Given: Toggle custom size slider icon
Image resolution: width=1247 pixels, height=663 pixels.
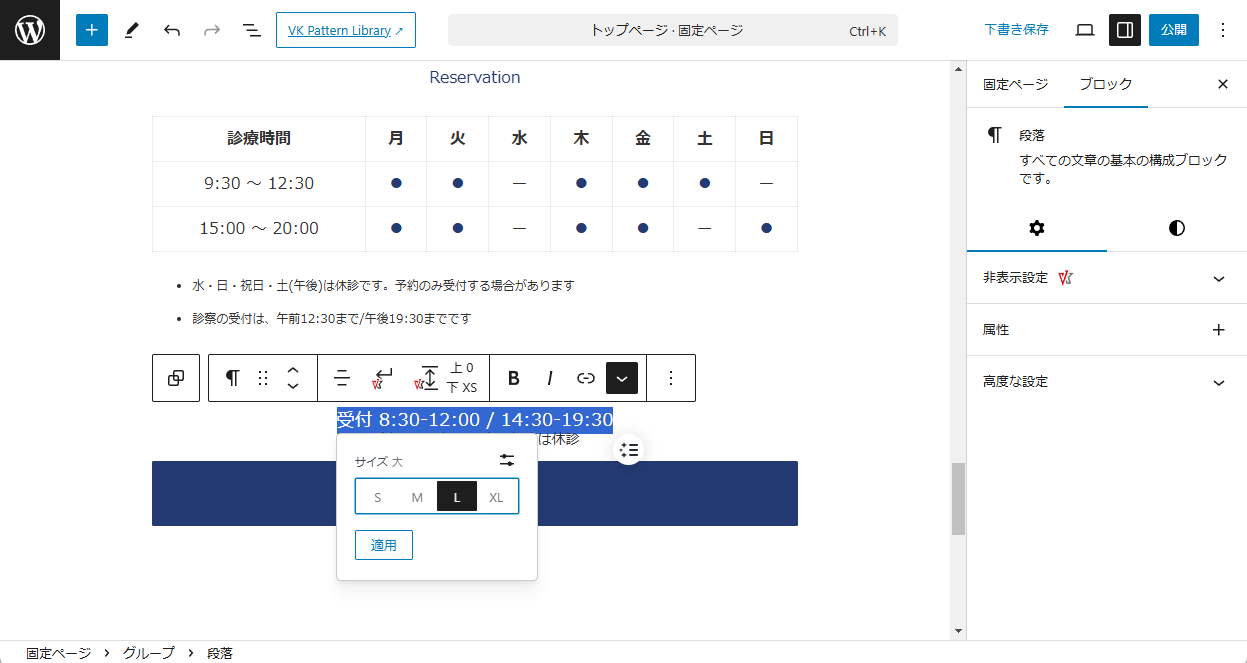Looking at the screenshot, I should [x=507, y=460].
